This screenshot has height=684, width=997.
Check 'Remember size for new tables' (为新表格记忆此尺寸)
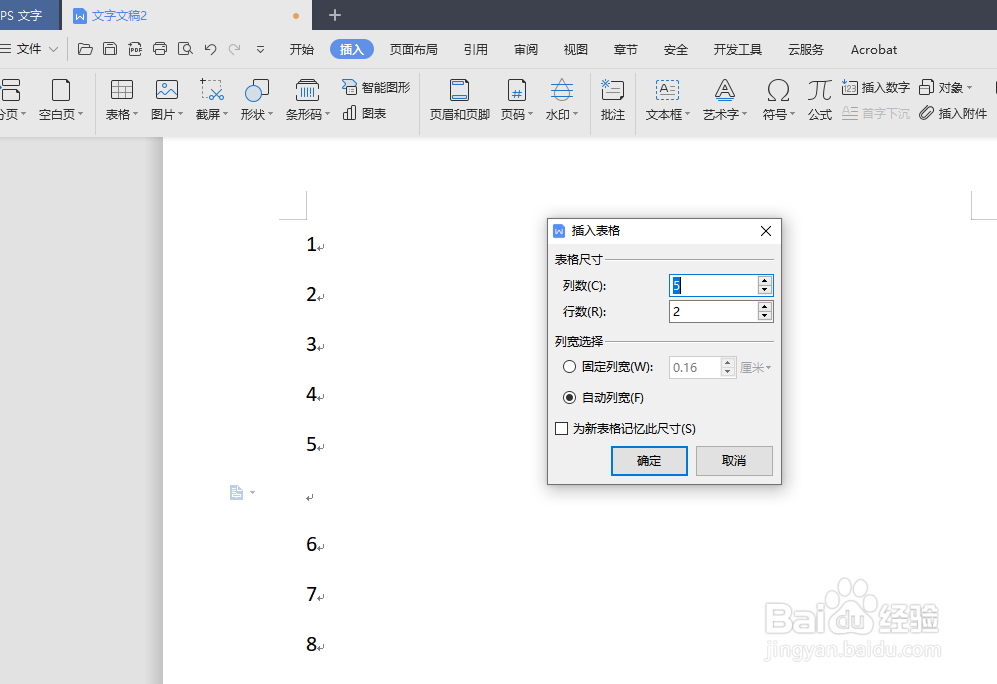[561, 428]
